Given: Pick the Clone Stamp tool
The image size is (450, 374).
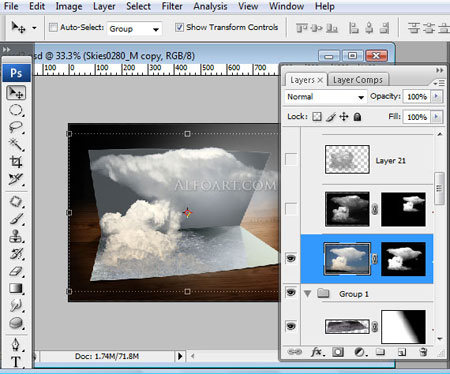Looking at the screenshot, I should [x=16, y=236].
